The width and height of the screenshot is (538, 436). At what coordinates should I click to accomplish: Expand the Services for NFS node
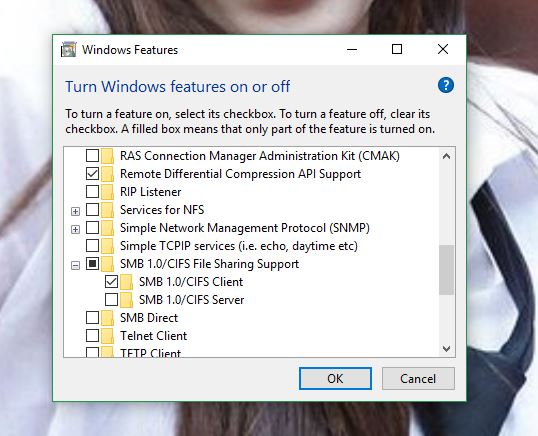click(75, 211)
